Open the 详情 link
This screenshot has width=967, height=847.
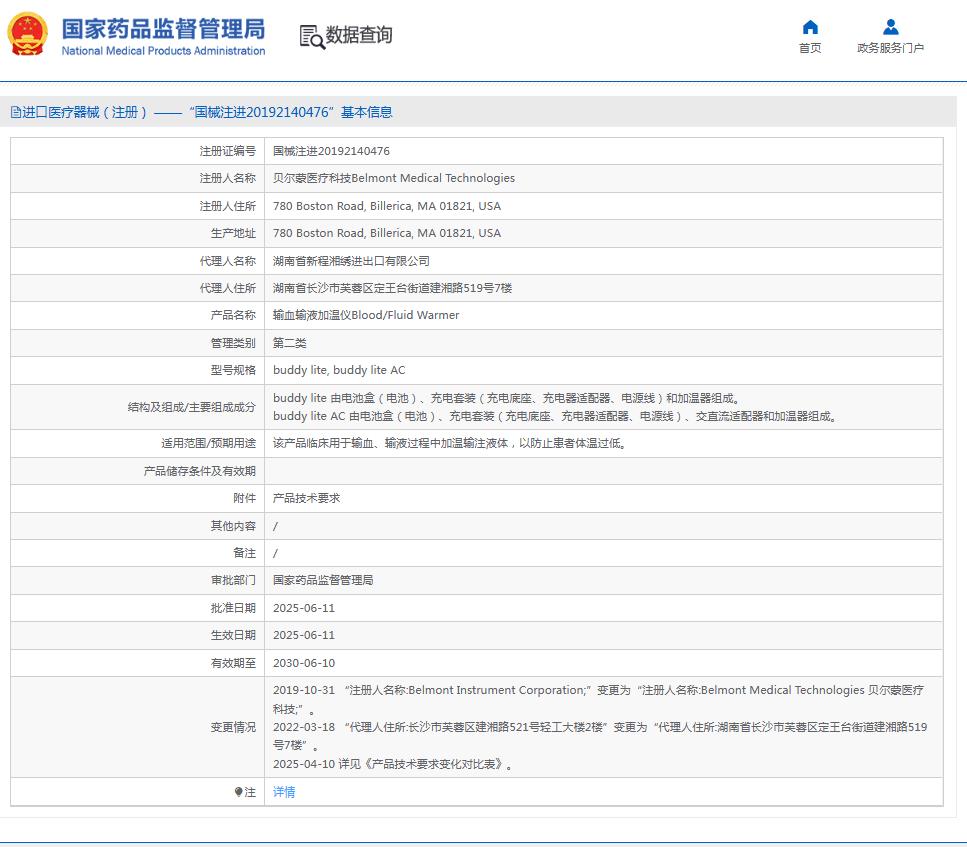tap(282, 791)
